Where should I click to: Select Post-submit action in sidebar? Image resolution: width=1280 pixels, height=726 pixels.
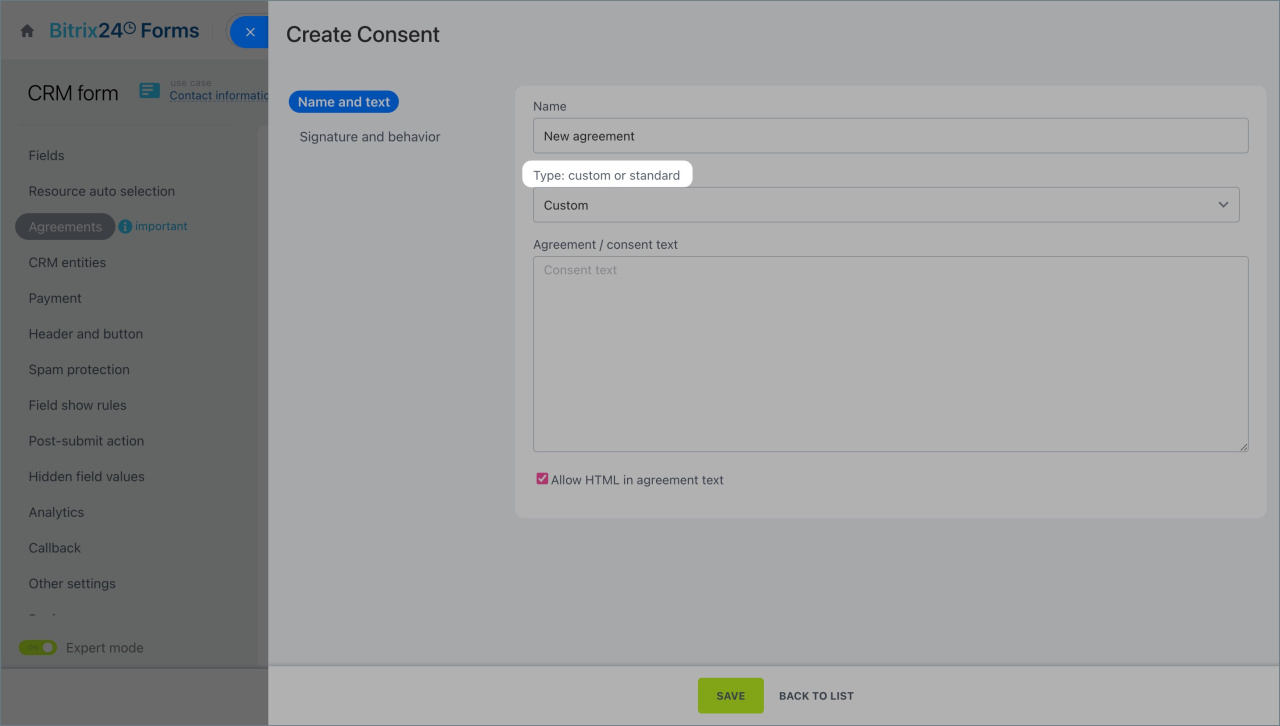click(86, 441)
